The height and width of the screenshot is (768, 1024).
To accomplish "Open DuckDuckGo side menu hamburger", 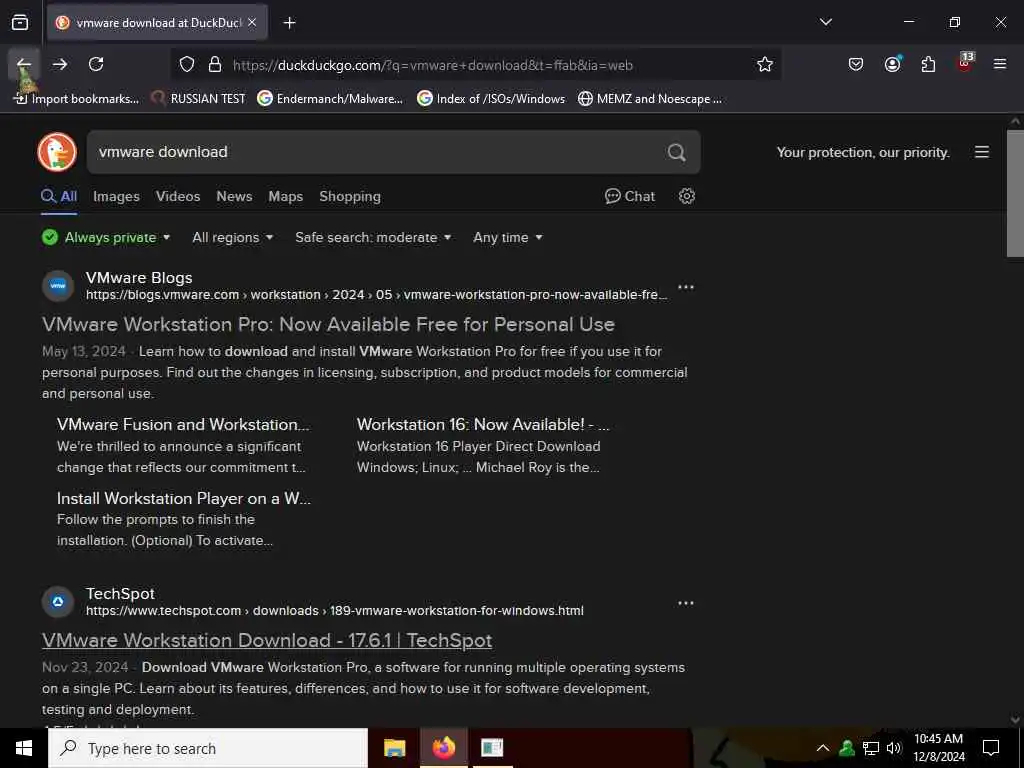I will pyautogui.click(x=982, y=152).
